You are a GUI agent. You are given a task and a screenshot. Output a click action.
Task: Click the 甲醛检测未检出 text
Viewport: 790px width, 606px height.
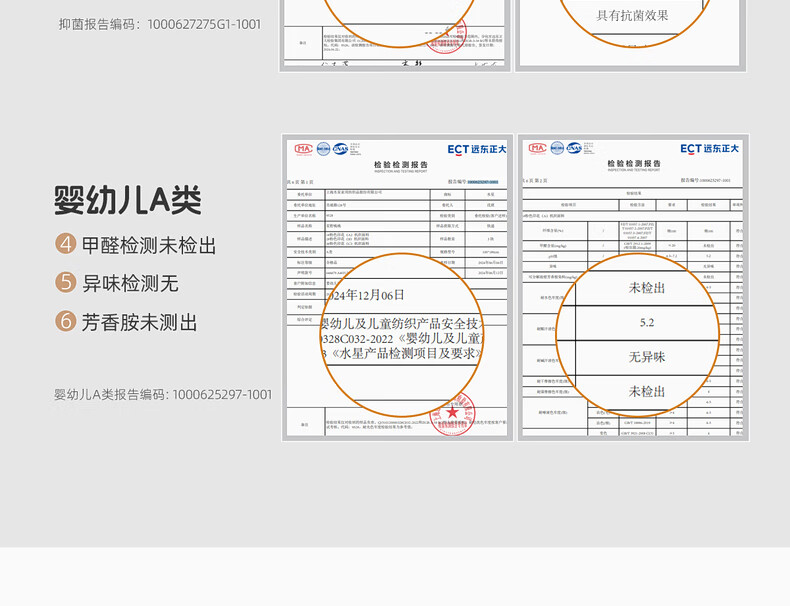click(149, 245)
